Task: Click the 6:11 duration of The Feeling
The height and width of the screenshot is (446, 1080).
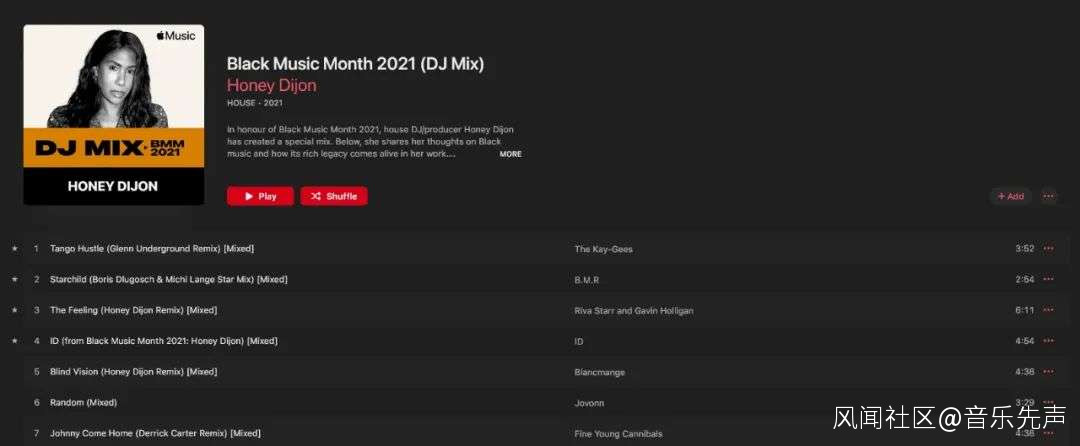Action: 1024,310
